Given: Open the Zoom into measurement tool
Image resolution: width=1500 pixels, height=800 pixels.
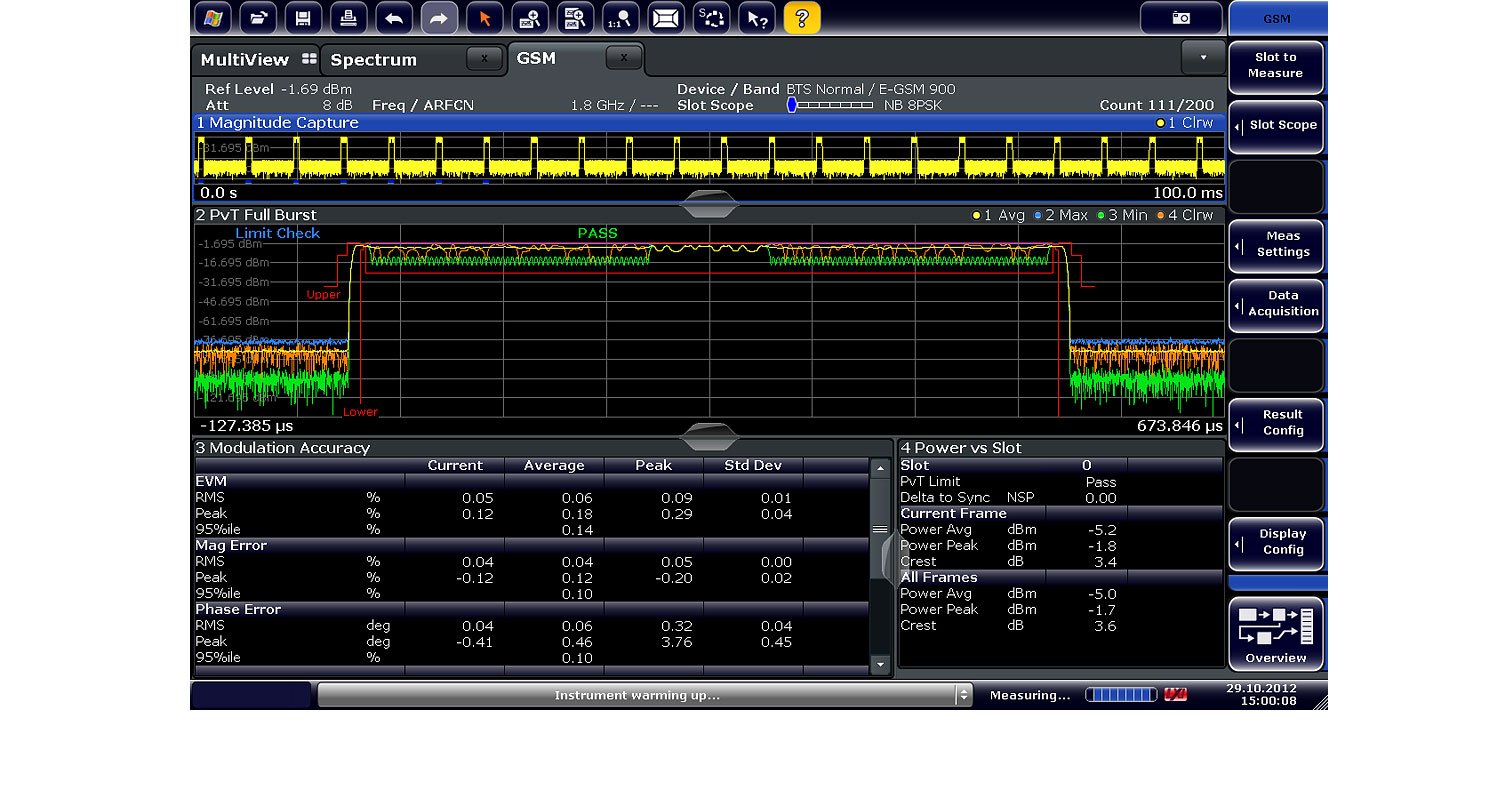Looking at the screenshot, I should (531, 18).
